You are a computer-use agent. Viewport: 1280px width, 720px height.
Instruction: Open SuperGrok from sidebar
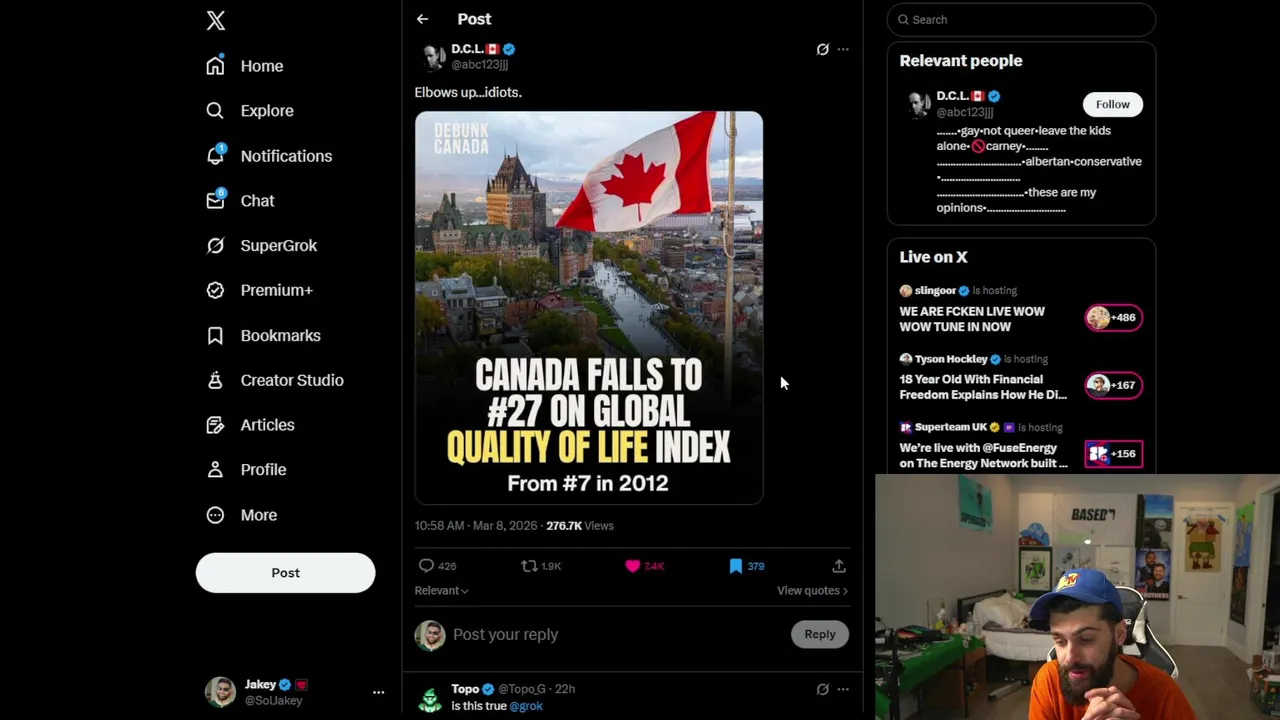pos(278,246)
